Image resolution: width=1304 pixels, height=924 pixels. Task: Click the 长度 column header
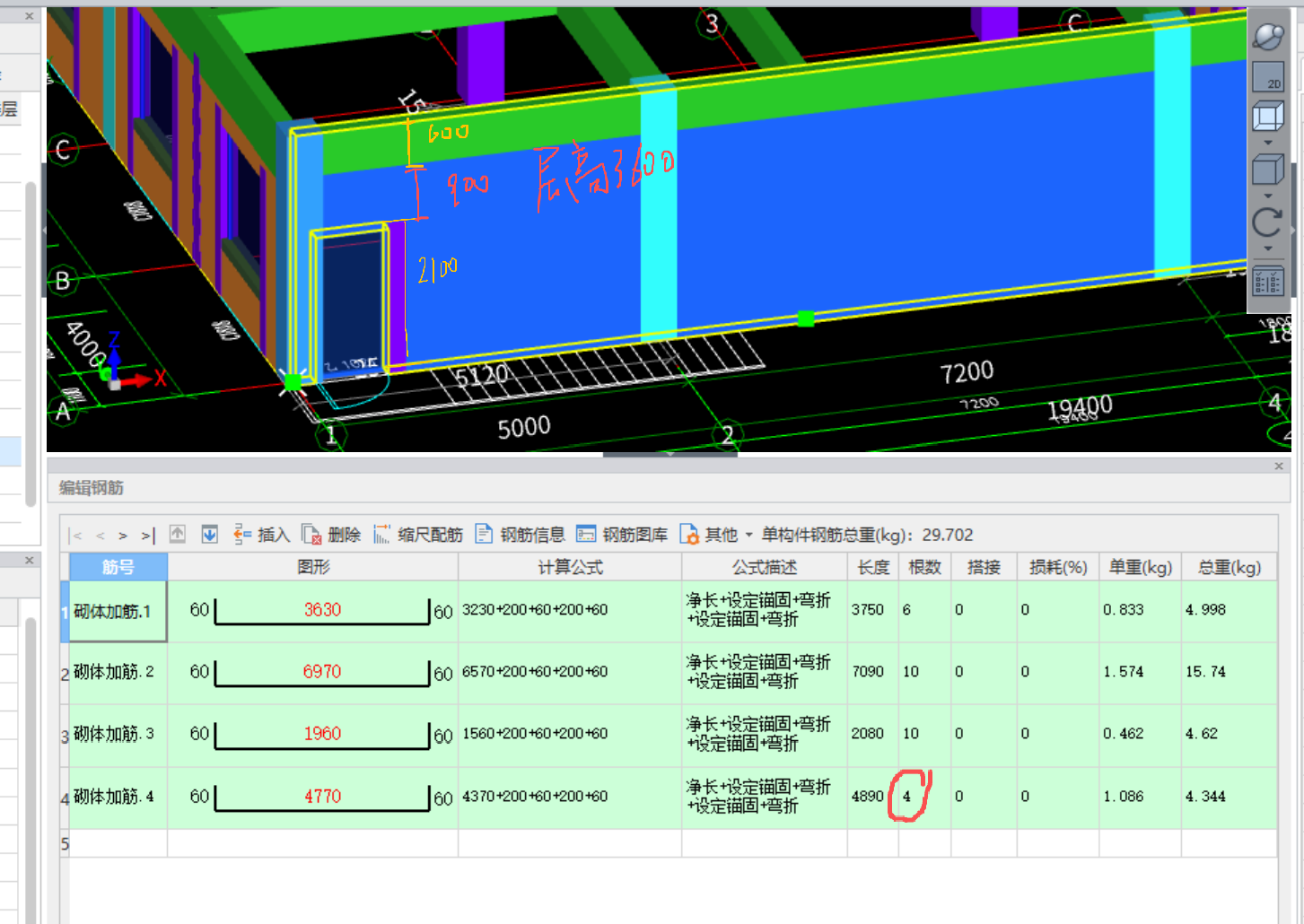point(873,567)
